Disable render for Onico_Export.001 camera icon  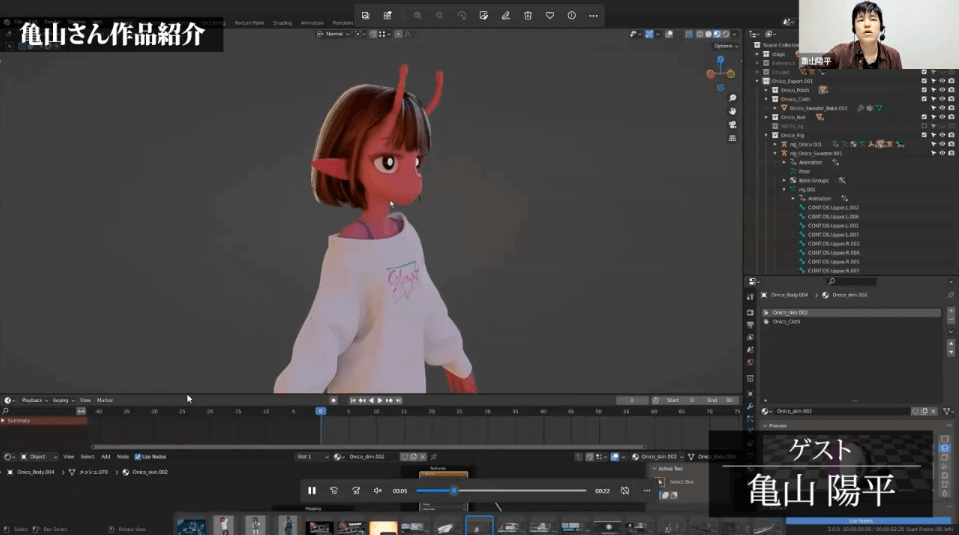point(951,81)
